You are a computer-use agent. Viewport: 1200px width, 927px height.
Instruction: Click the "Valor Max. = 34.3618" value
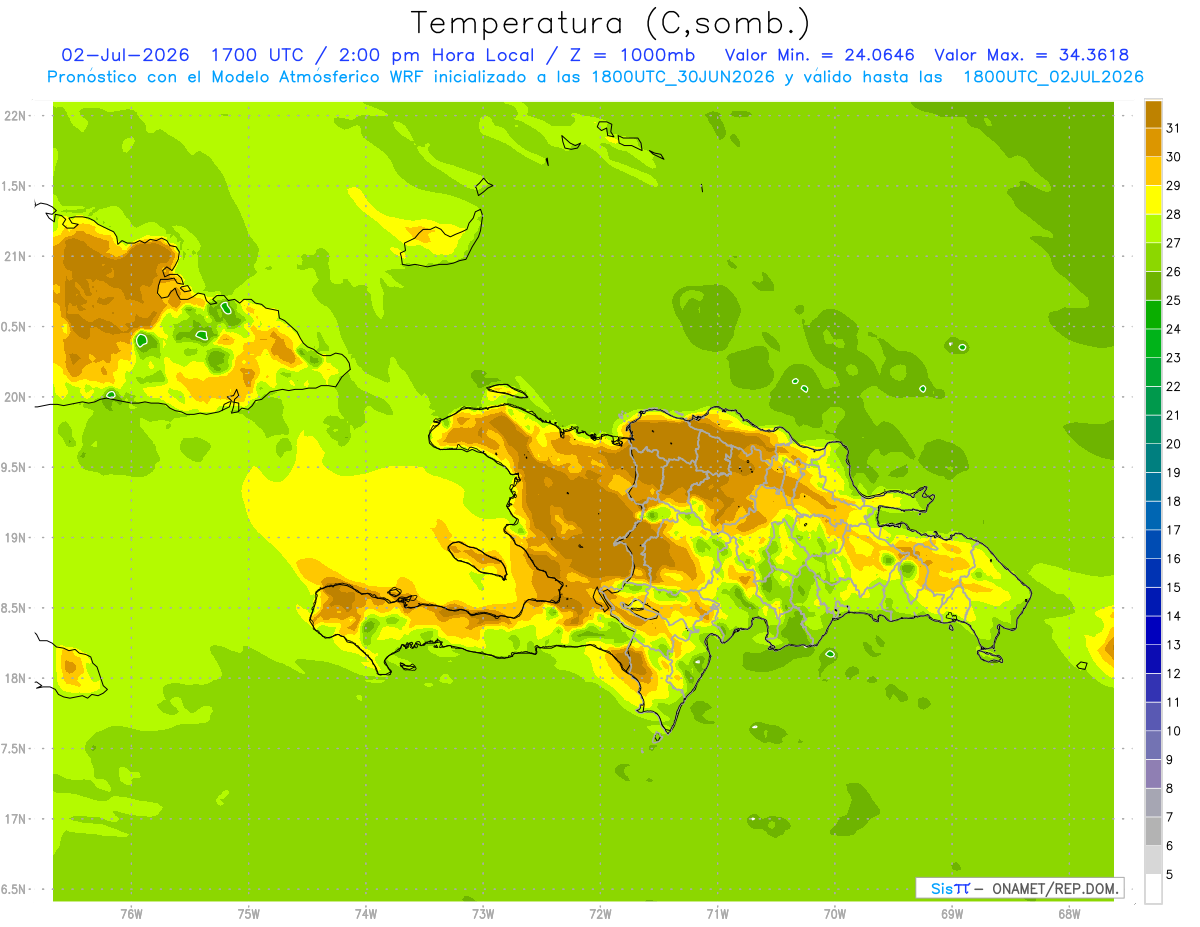1032,55
